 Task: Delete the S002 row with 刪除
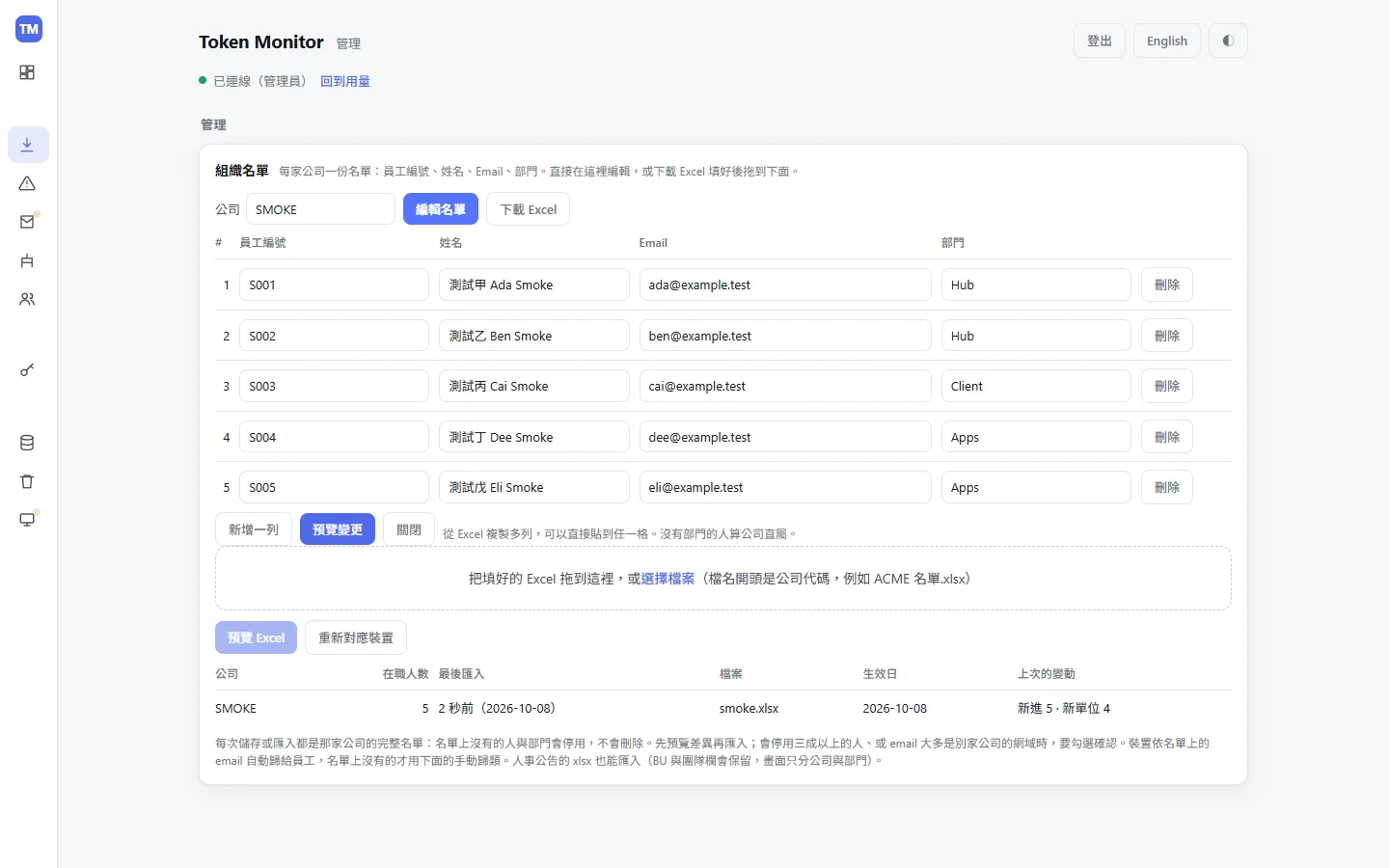pyautogui.click(x=1167, y=336)
